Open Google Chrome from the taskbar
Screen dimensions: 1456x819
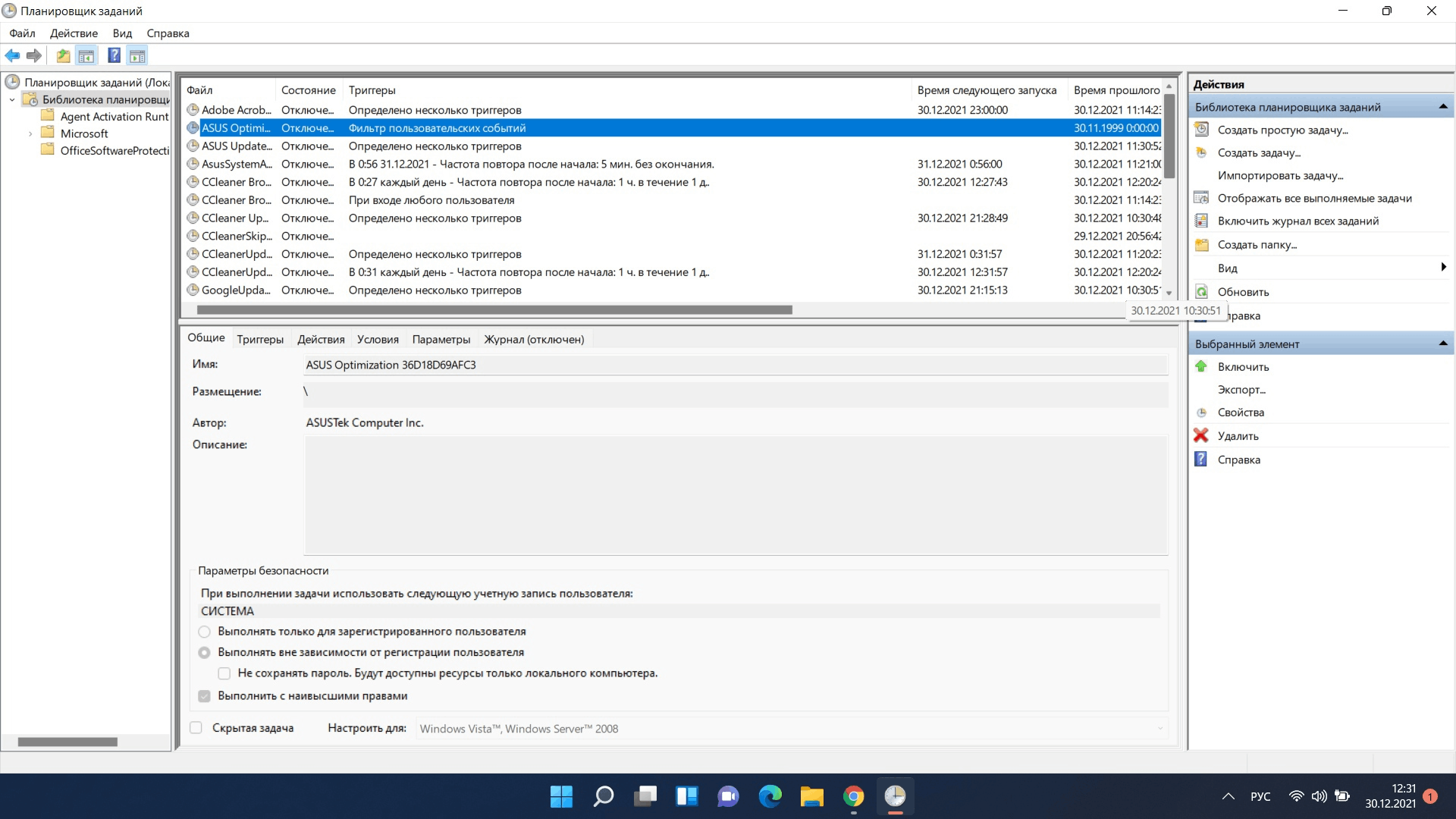854,796
